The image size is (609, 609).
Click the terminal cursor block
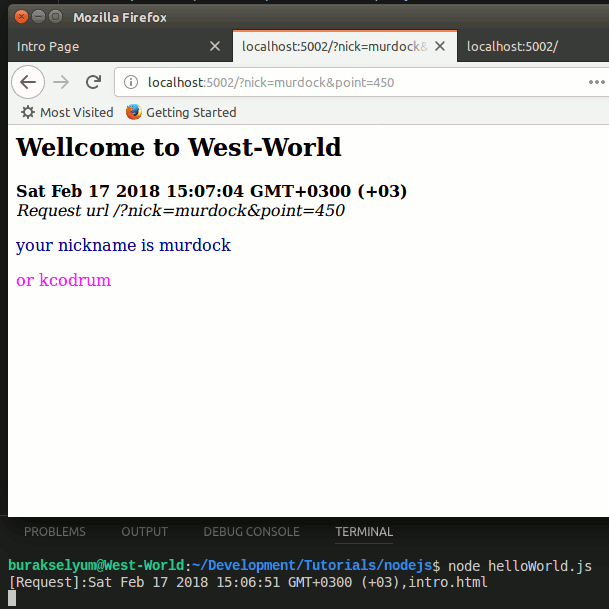(x=12, y=598)
